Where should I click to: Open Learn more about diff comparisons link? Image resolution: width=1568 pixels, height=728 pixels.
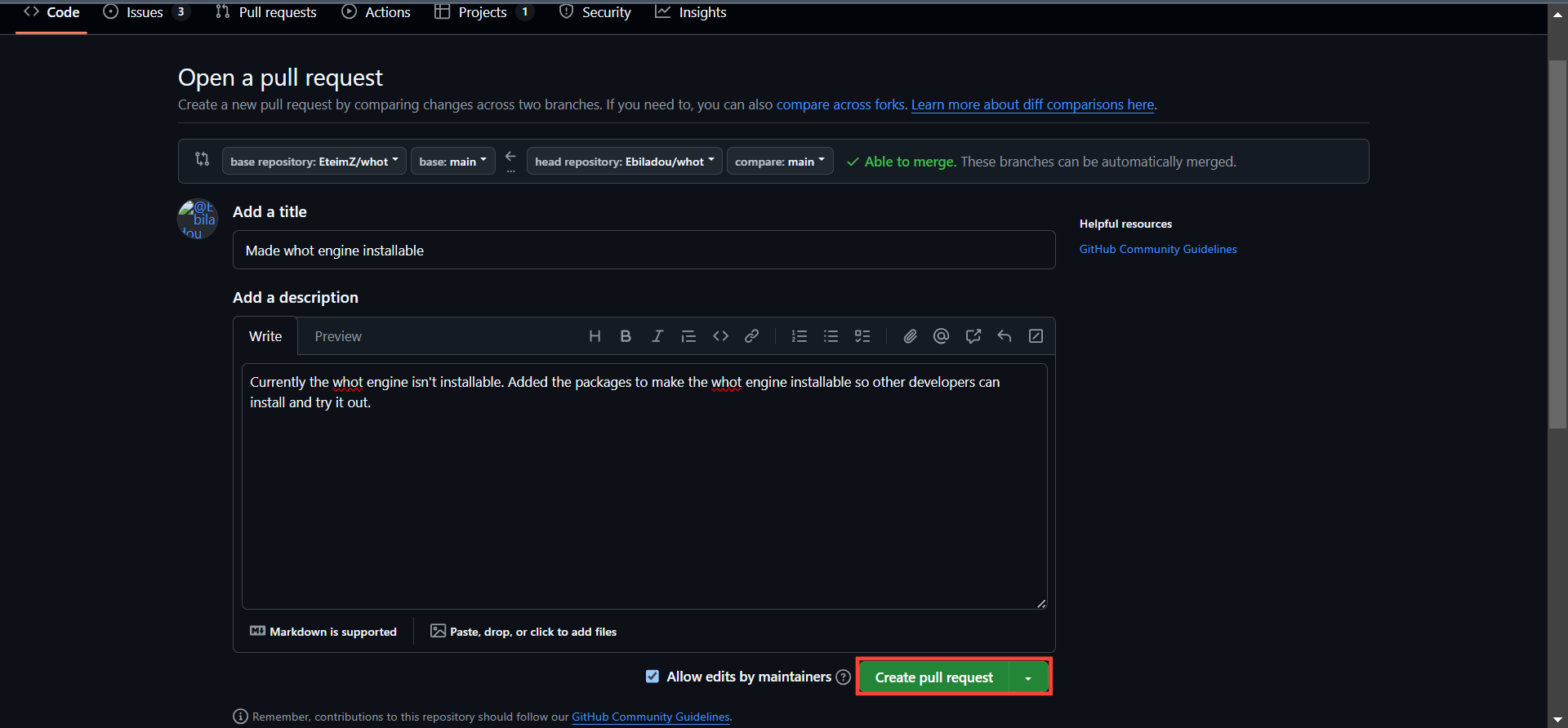1032,104
